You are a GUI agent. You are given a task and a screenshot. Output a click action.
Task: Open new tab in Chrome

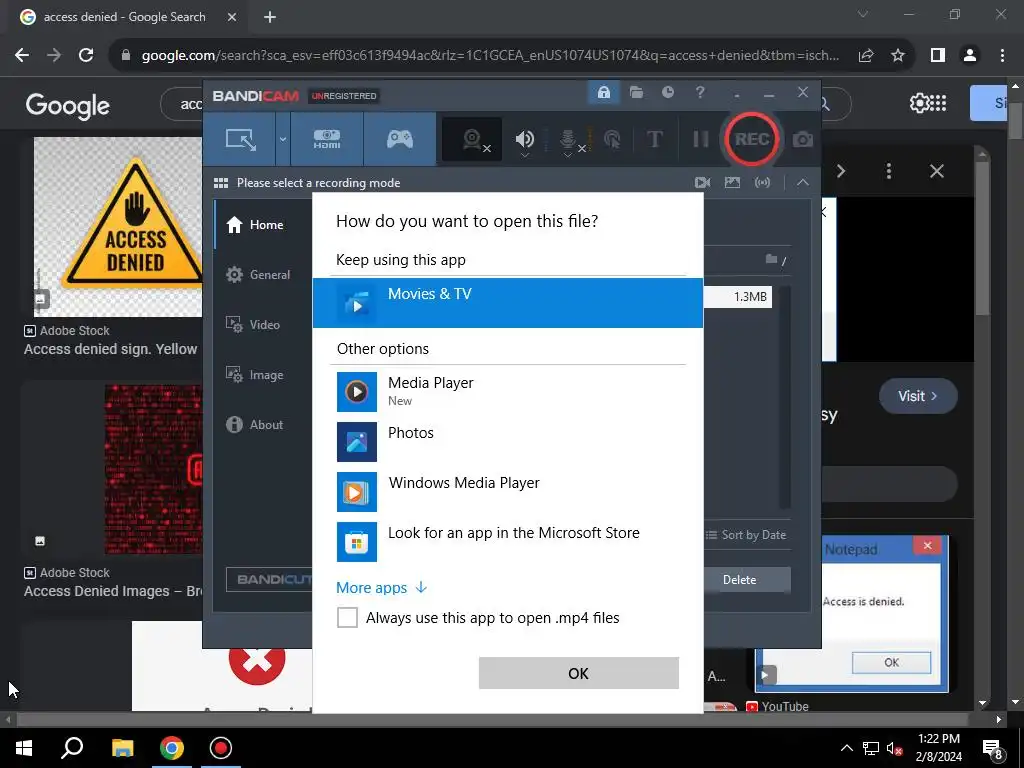tap(270, 18)
